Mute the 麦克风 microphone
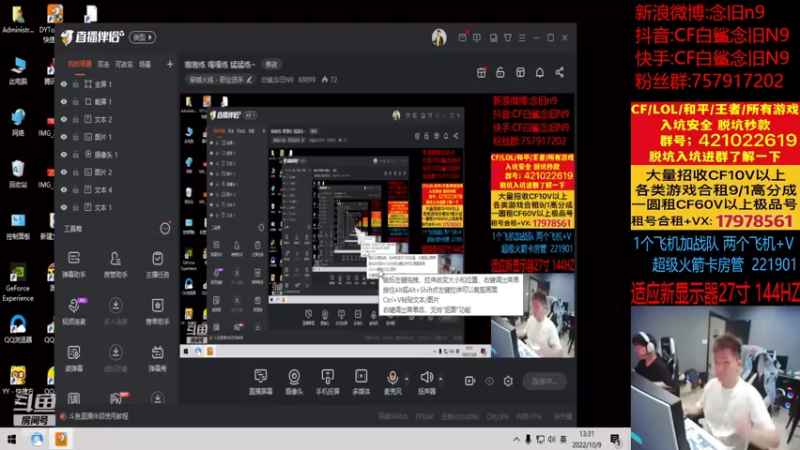The image size is (800, 450). [392, 382]
